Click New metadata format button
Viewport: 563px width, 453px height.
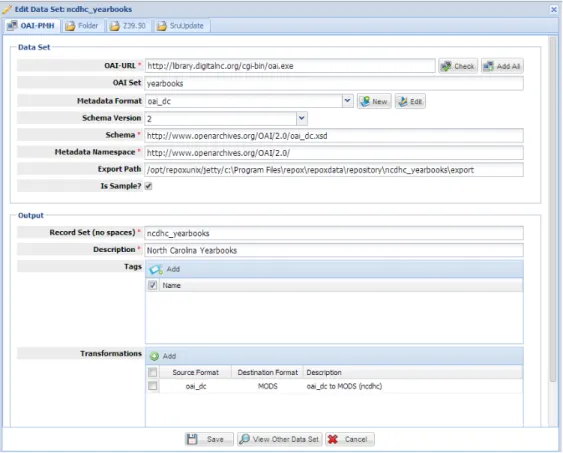374,101
